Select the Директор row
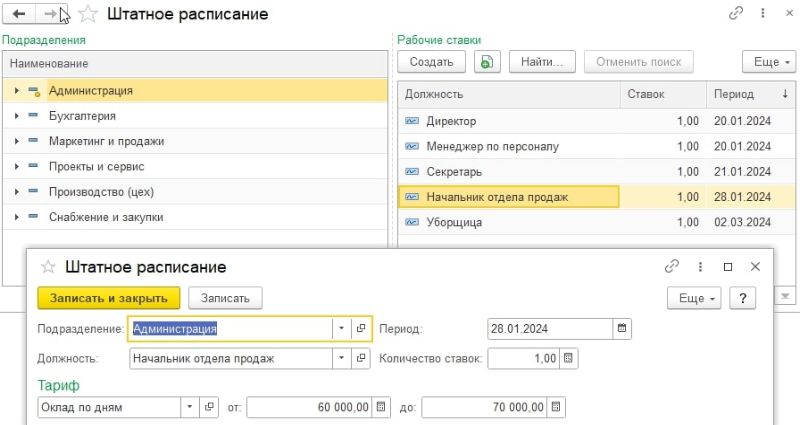The height and width of the screenshot is (425, 800). [x=596, y=121]
